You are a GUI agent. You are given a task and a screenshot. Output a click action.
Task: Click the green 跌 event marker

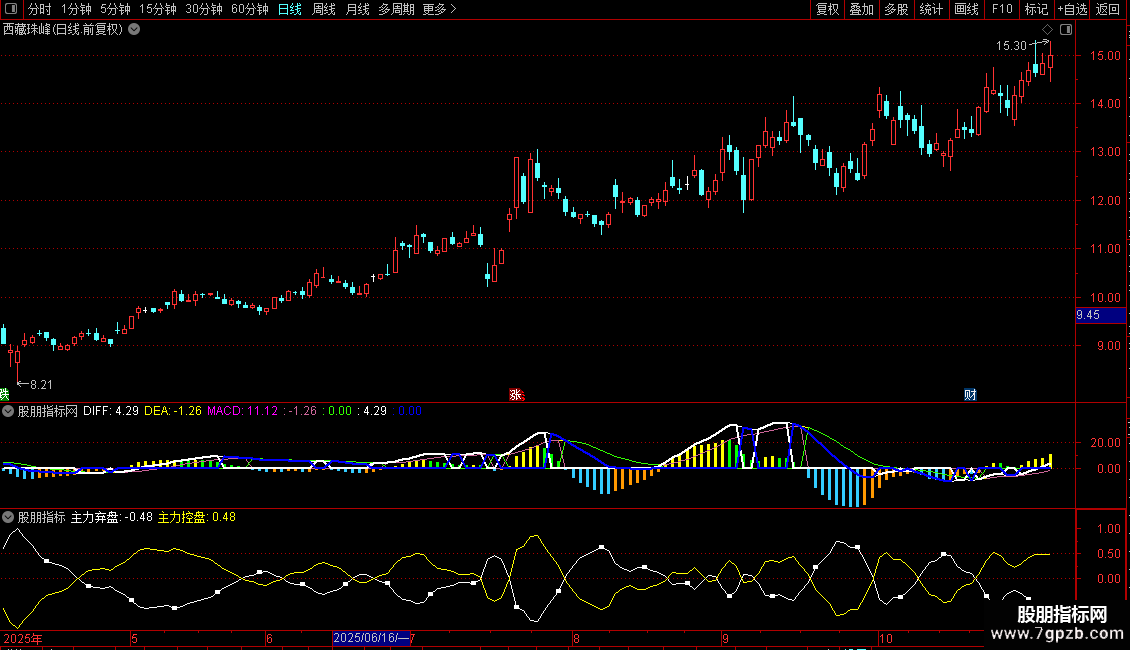point(4,394)
